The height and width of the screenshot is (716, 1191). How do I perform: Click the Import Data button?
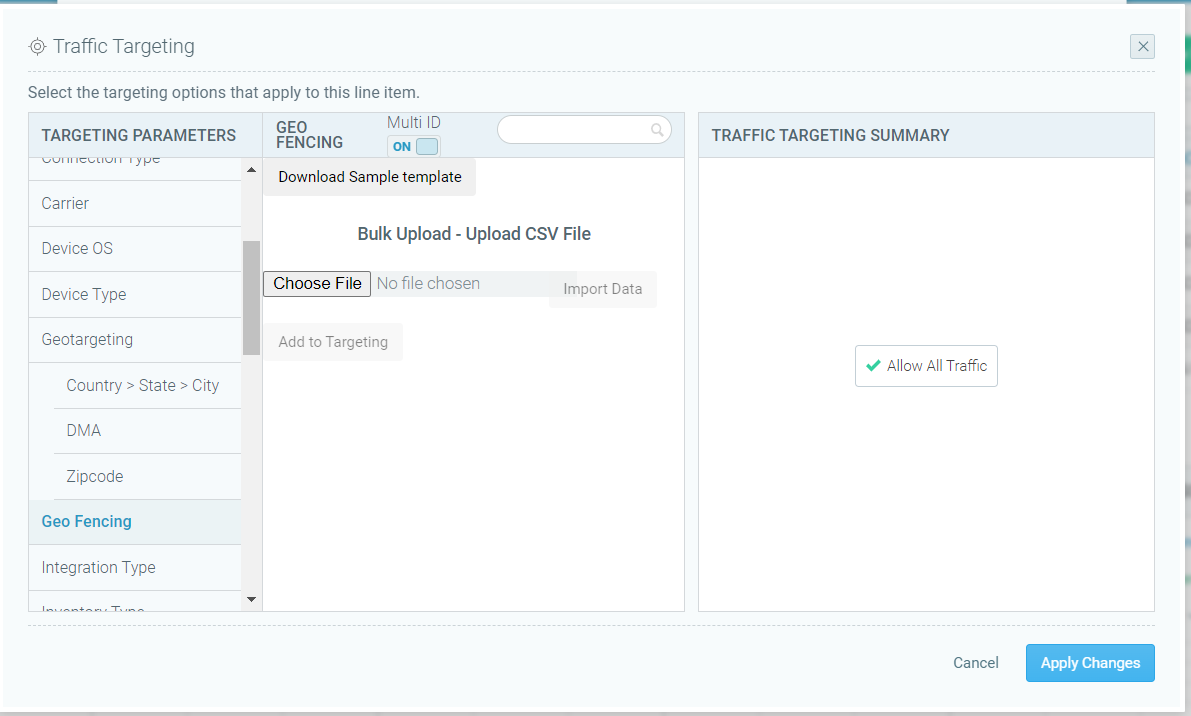coord(602,289)
